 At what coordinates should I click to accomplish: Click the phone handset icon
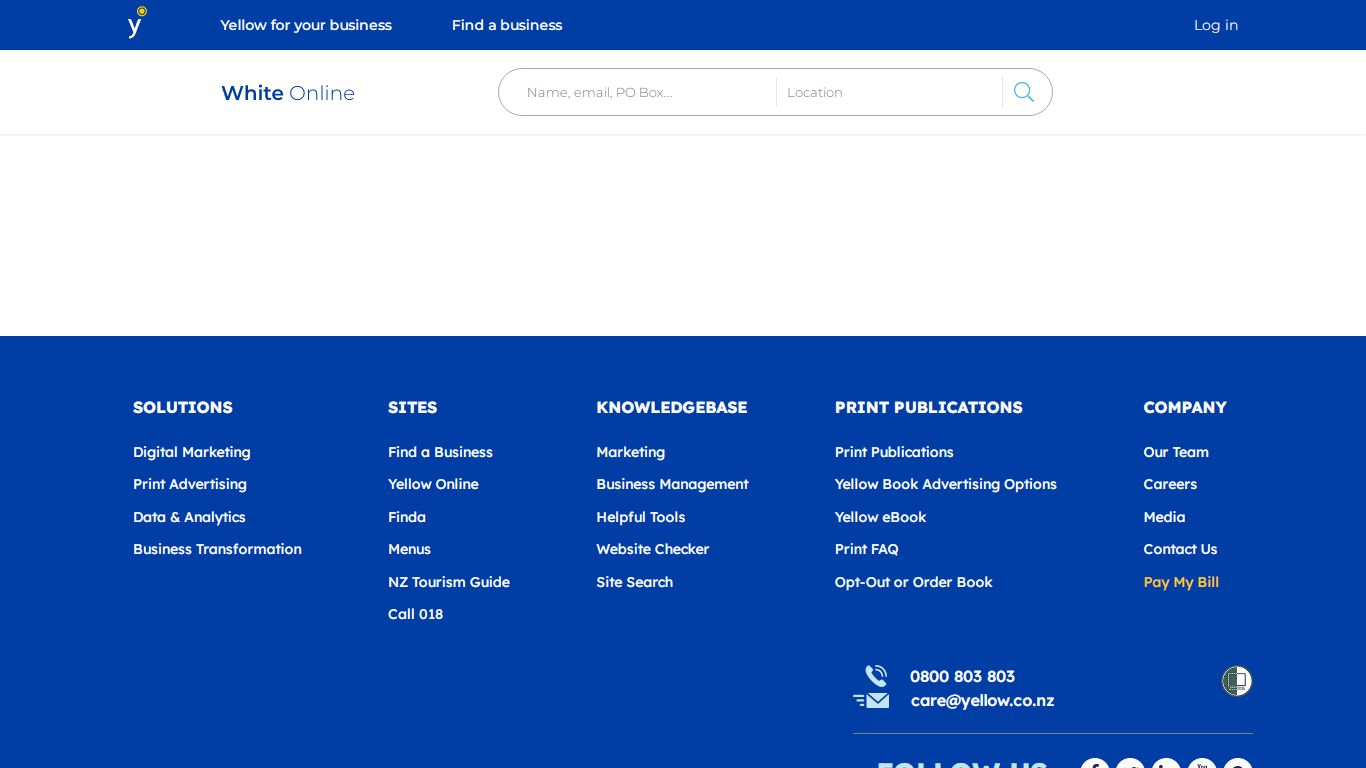click(x=876, y=676)
